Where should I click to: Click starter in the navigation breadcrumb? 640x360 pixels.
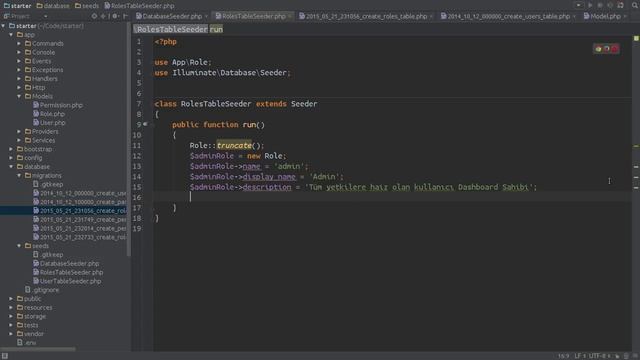(x=17, y=6)
